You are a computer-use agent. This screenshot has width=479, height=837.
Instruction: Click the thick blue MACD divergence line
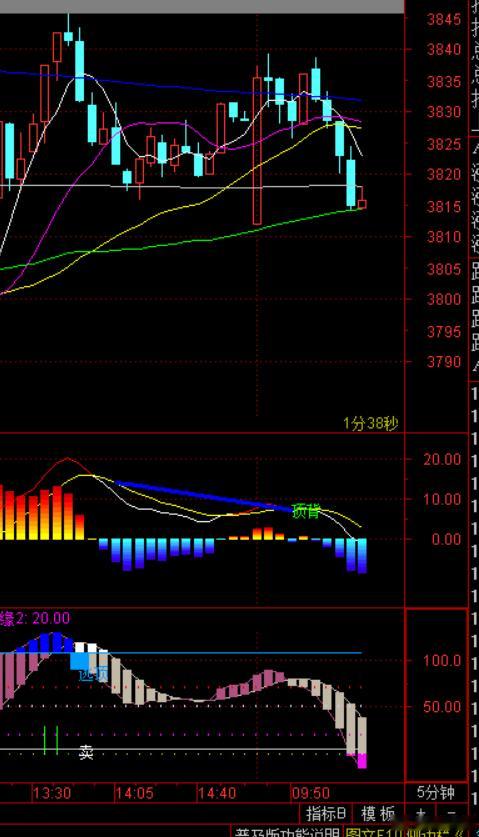pyautogui.click(x=205, y=496)
